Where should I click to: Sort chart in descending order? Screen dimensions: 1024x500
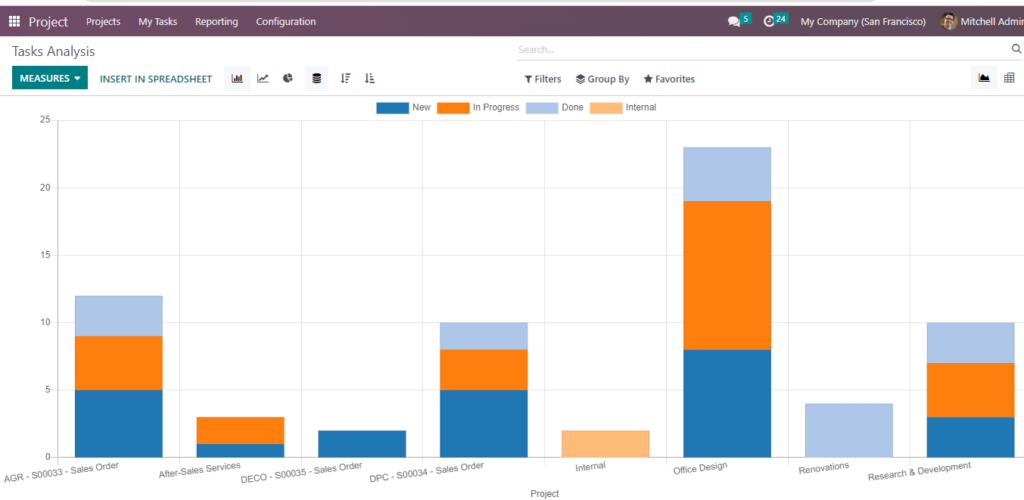pyautogui.click(x=345, y=78)
